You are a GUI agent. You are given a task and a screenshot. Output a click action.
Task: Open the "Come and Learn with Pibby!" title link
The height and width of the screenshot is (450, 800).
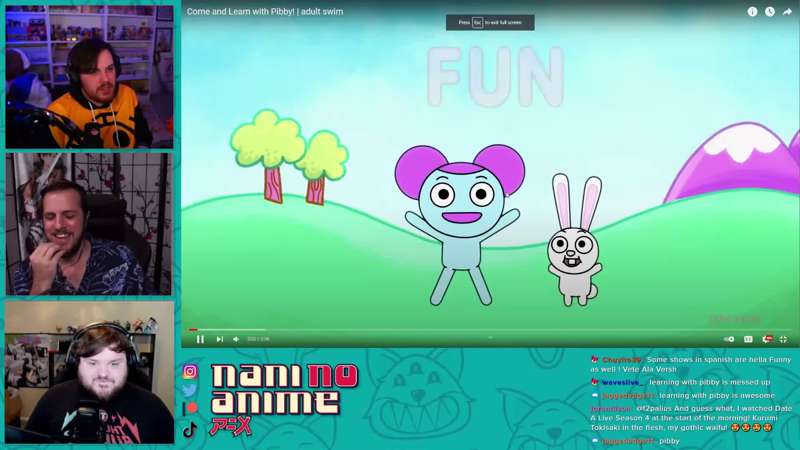click(265, 11)
